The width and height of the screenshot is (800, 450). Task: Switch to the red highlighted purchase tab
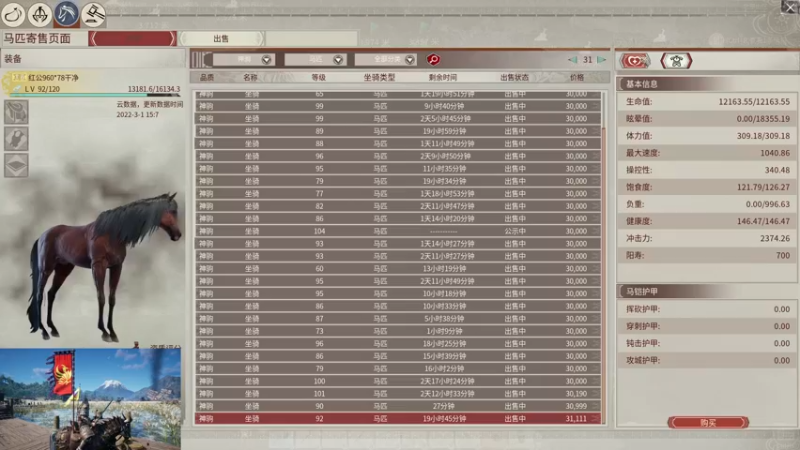click(x=132, y=38)
